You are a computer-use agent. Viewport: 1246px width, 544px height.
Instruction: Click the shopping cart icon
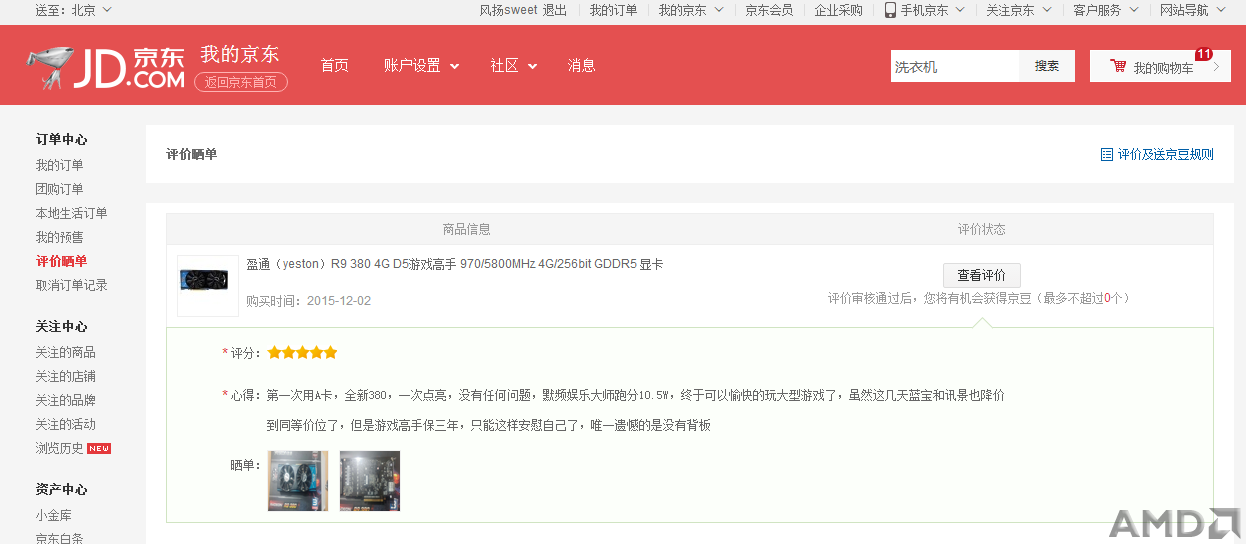pos(1118,66)
